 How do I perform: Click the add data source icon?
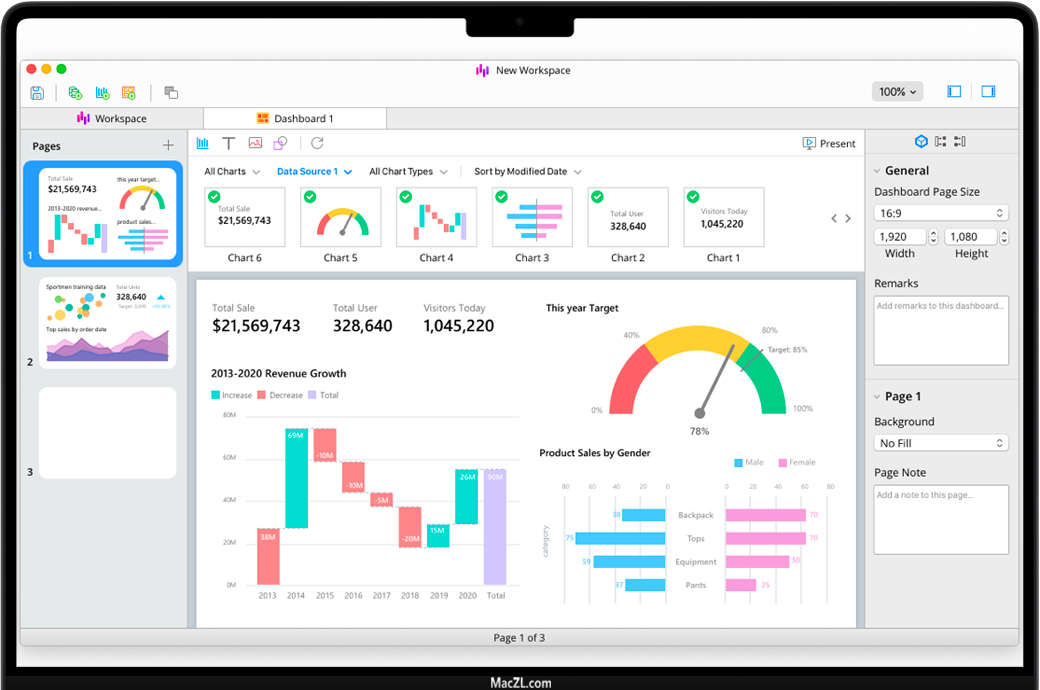75,93
